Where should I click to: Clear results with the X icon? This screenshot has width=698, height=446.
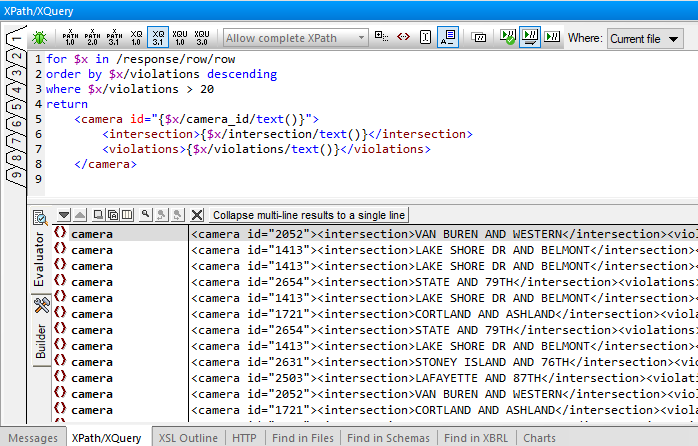[x=197, y=214]
